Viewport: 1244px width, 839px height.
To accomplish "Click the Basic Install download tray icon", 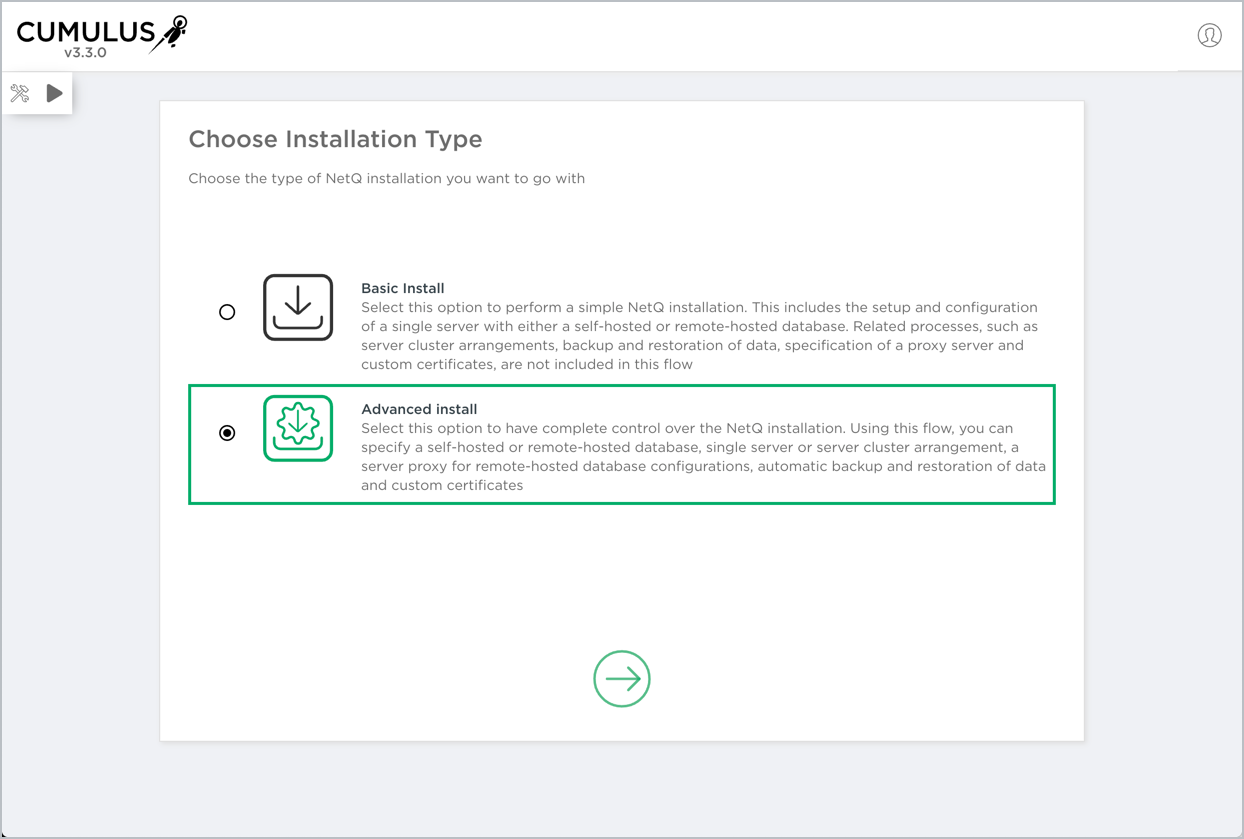I will pos(298,308).
